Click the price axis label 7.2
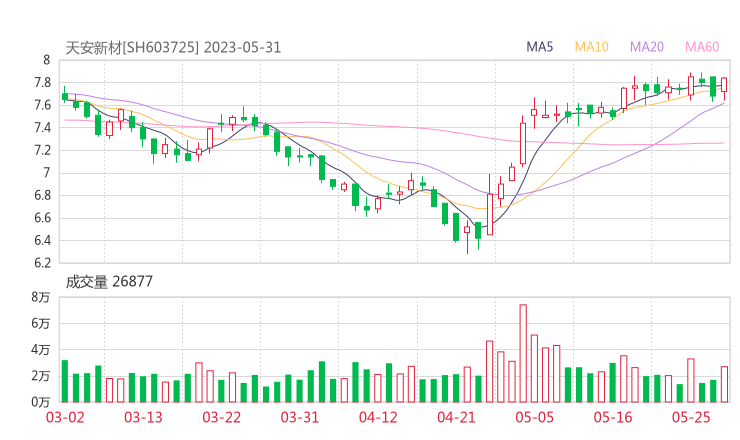This screenshot has width=740, height=440. pyautogui.click(x=42, y=150)
